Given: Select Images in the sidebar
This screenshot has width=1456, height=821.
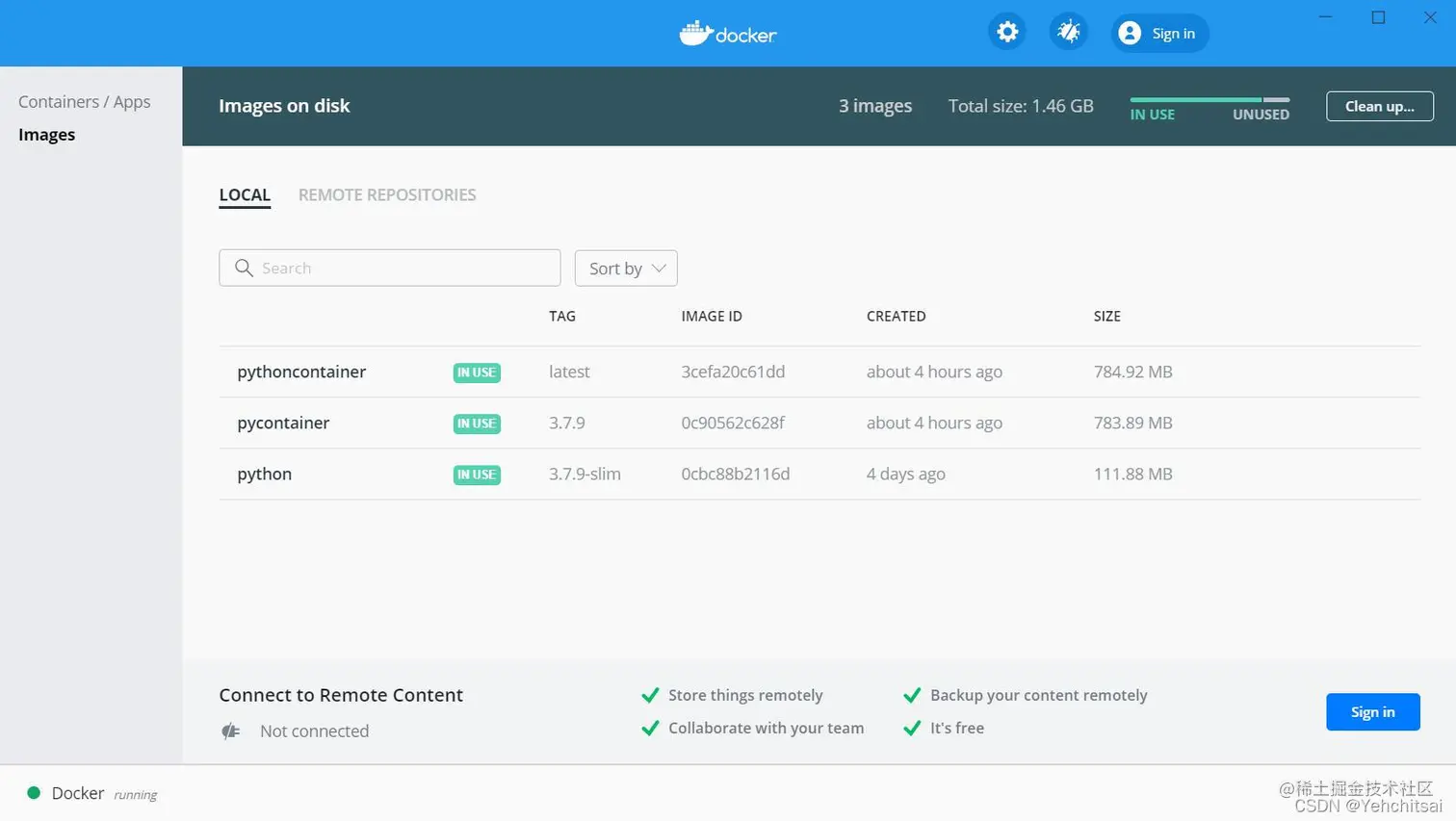Looking at the screenshot, I should [x=46, y=135].
